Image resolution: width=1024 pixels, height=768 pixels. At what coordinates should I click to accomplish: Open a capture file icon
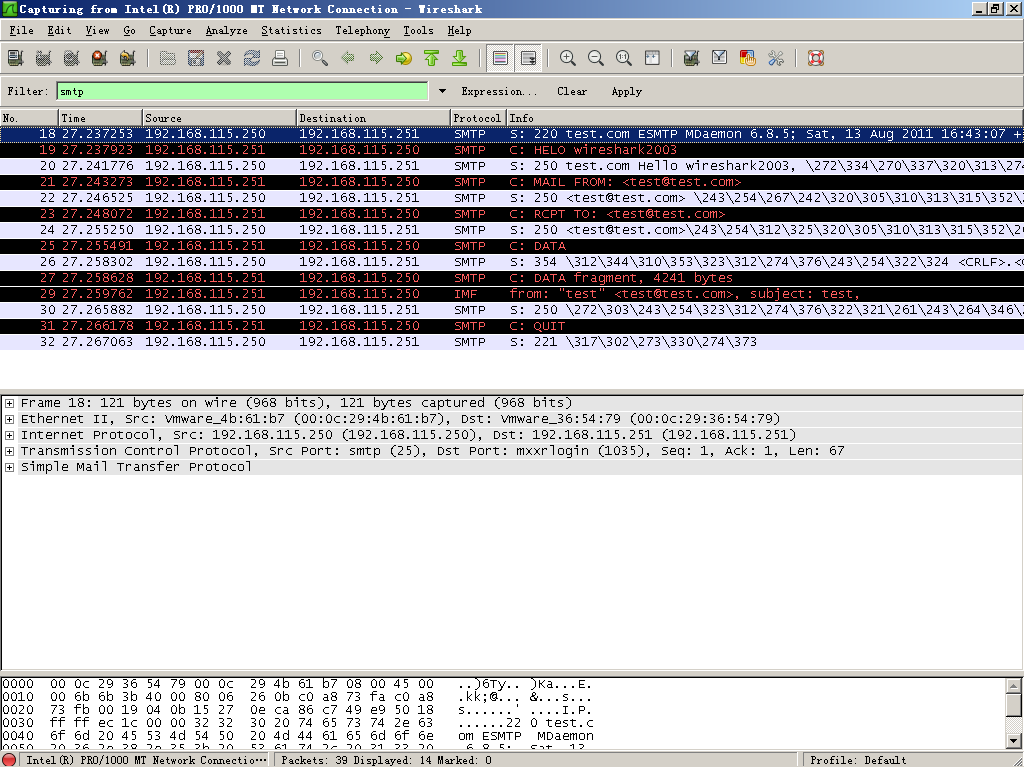(x=168, y=58)
